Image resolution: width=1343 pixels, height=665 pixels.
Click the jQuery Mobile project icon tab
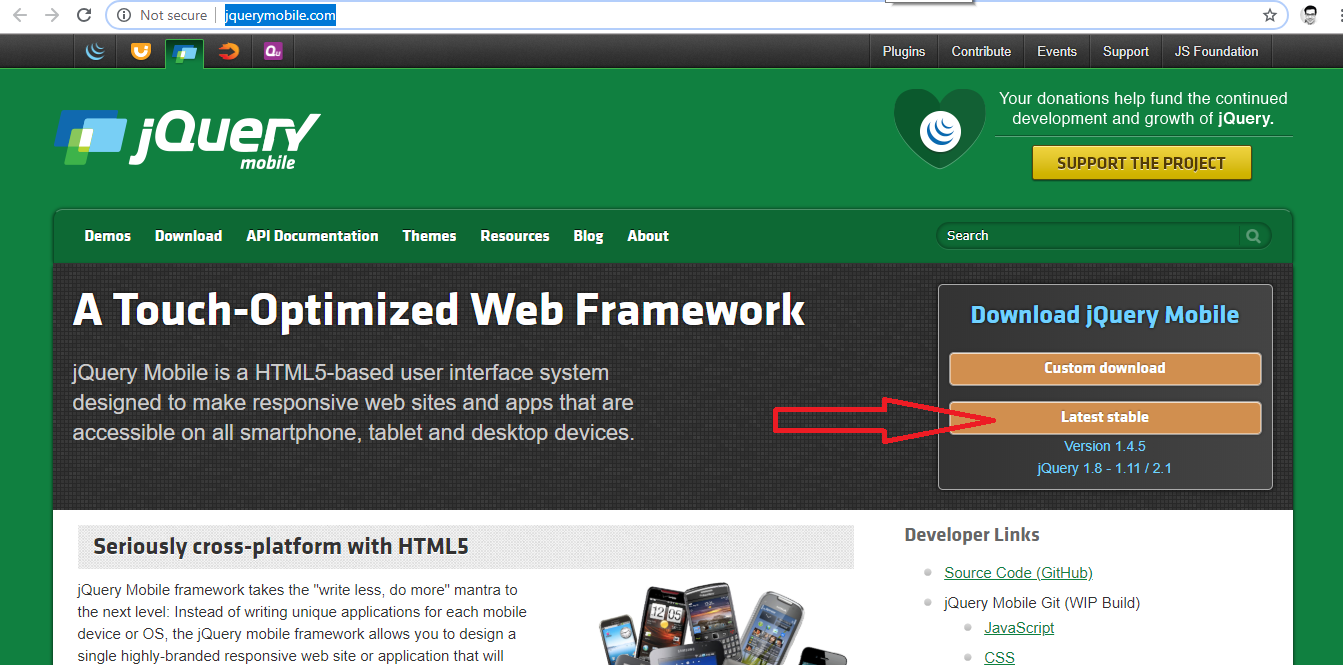coord(185,53)
